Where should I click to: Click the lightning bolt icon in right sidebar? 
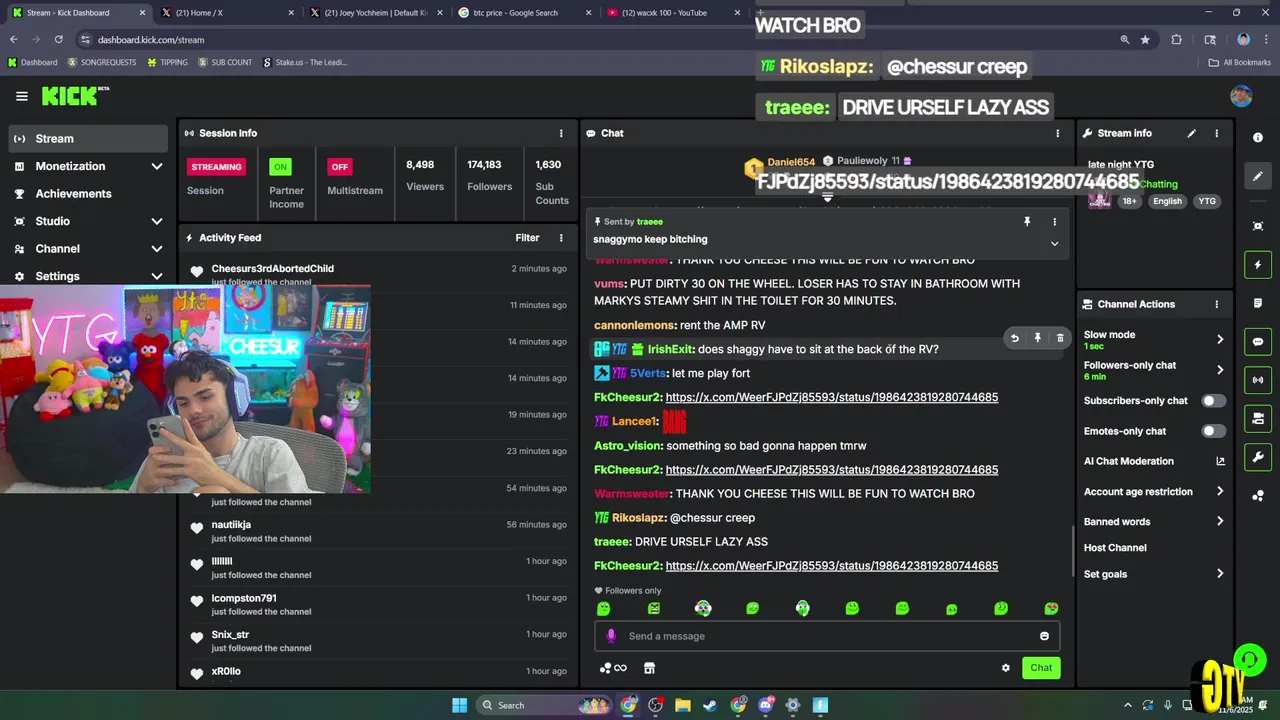coord(1258,265)
